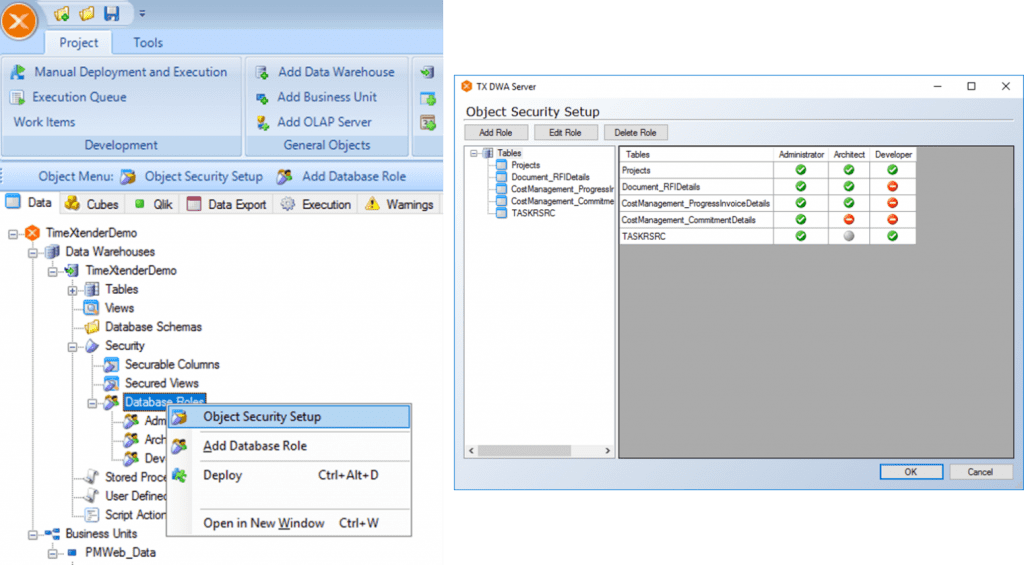Click Cancel in Object Security Setup dialog
The height and width of the screenshot is (565, 1024).
coord(980,472)
